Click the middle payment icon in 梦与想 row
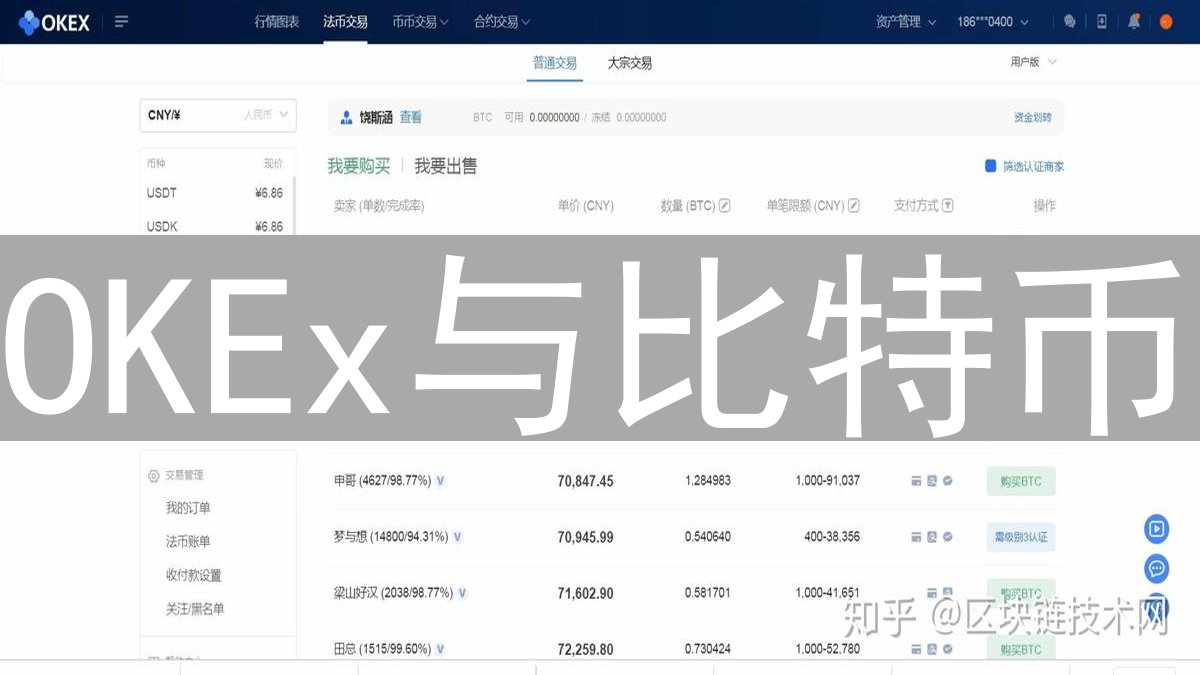1200x675 pixels. pyautogui.click(x=932, y=537)
